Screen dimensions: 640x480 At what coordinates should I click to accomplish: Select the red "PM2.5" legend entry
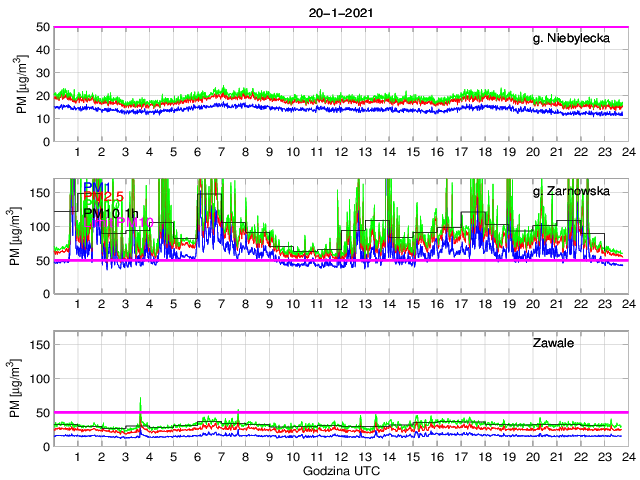(x=105, y=198)
